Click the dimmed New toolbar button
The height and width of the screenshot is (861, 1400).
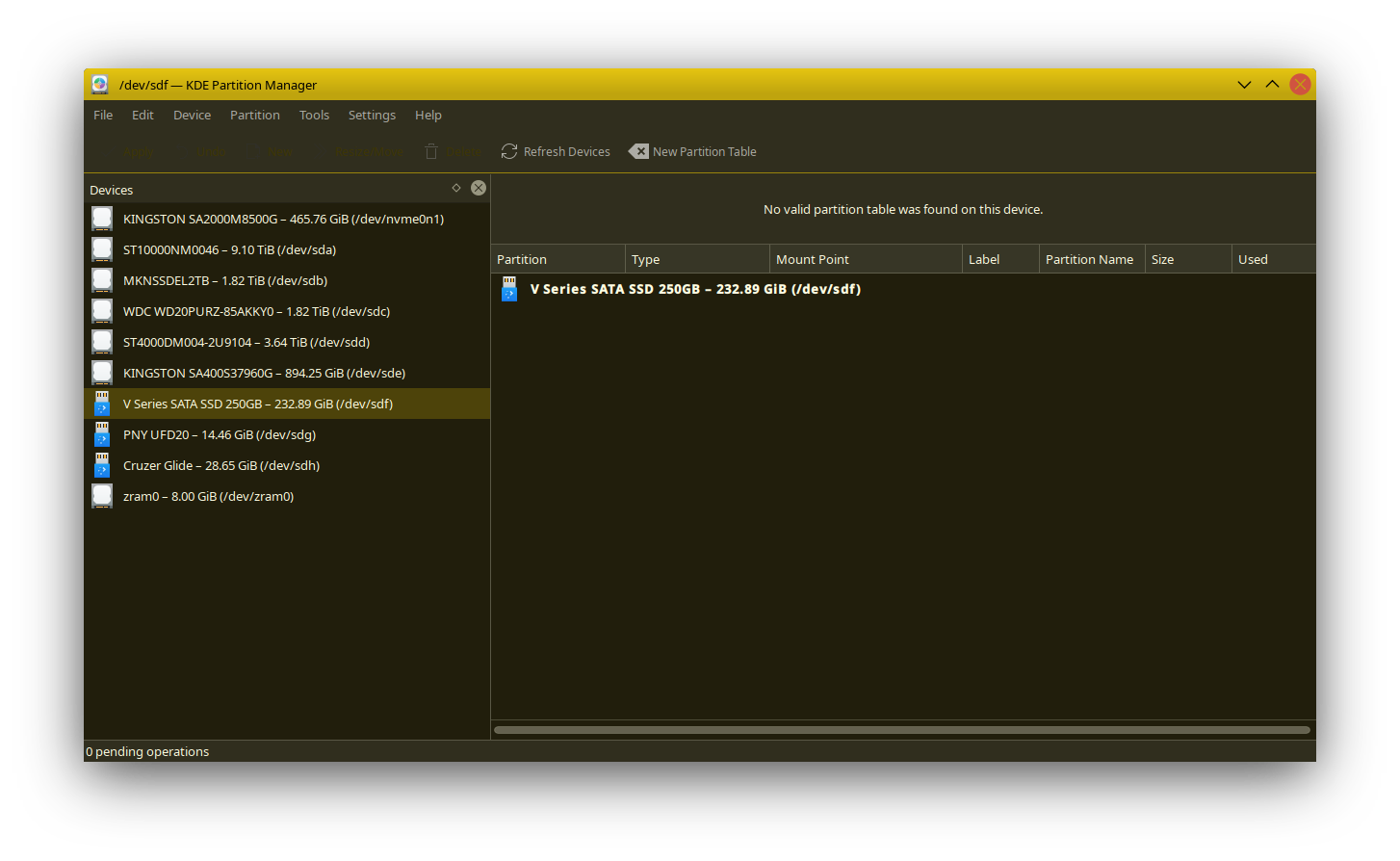pos(271,151)
